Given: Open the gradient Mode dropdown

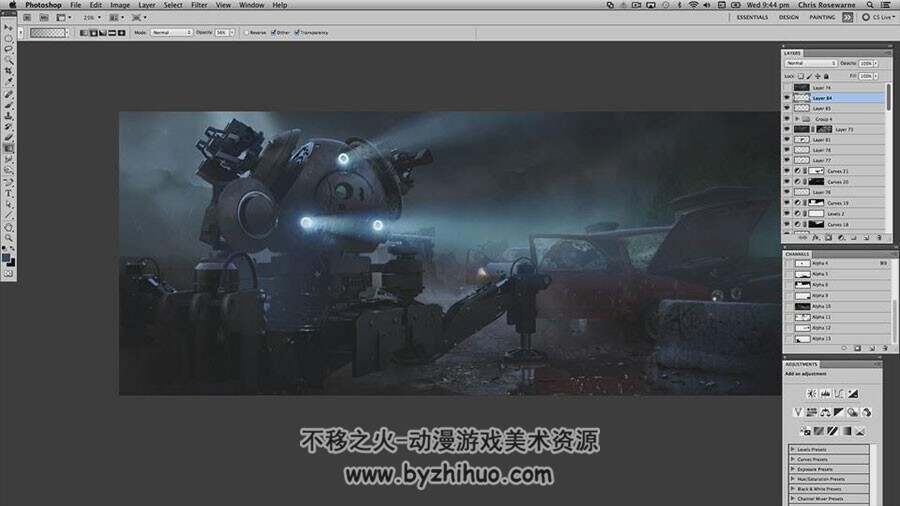Looking at the screenshot, I should pos(171,33).
